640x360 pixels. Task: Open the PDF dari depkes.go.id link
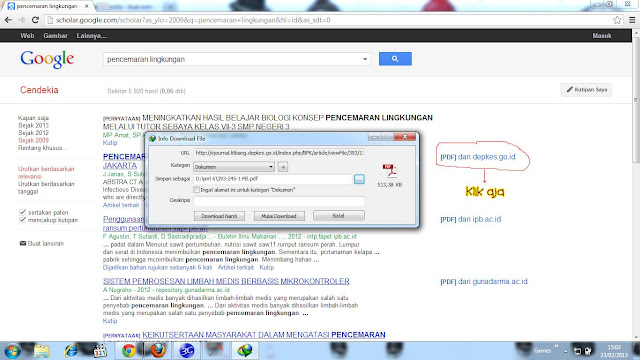pyautogui.click(x=478, y=157)
